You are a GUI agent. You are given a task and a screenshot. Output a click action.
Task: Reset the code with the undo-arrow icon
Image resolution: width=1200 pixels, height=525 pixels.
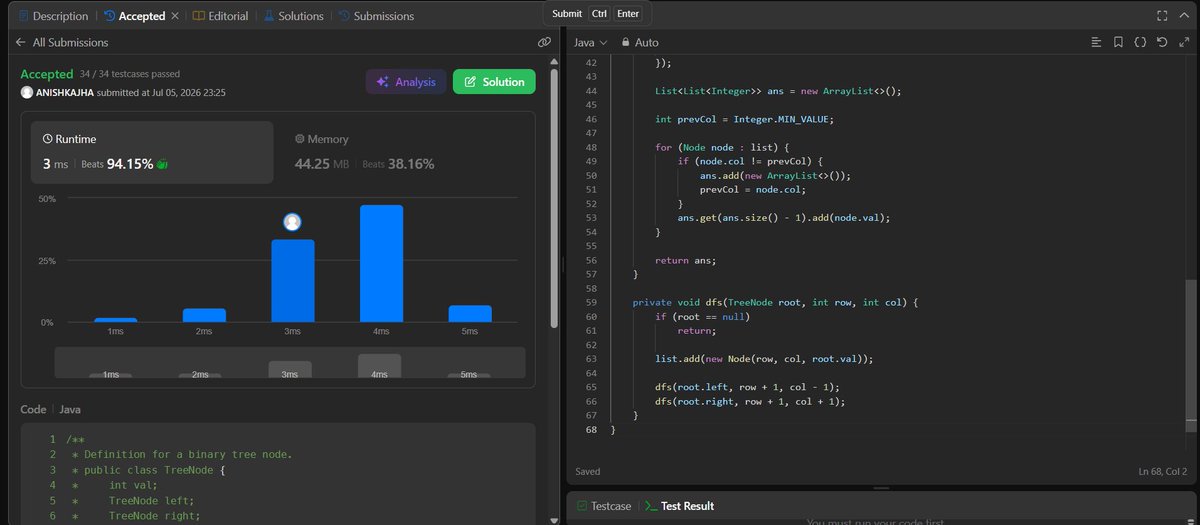tap(1162, 43)
